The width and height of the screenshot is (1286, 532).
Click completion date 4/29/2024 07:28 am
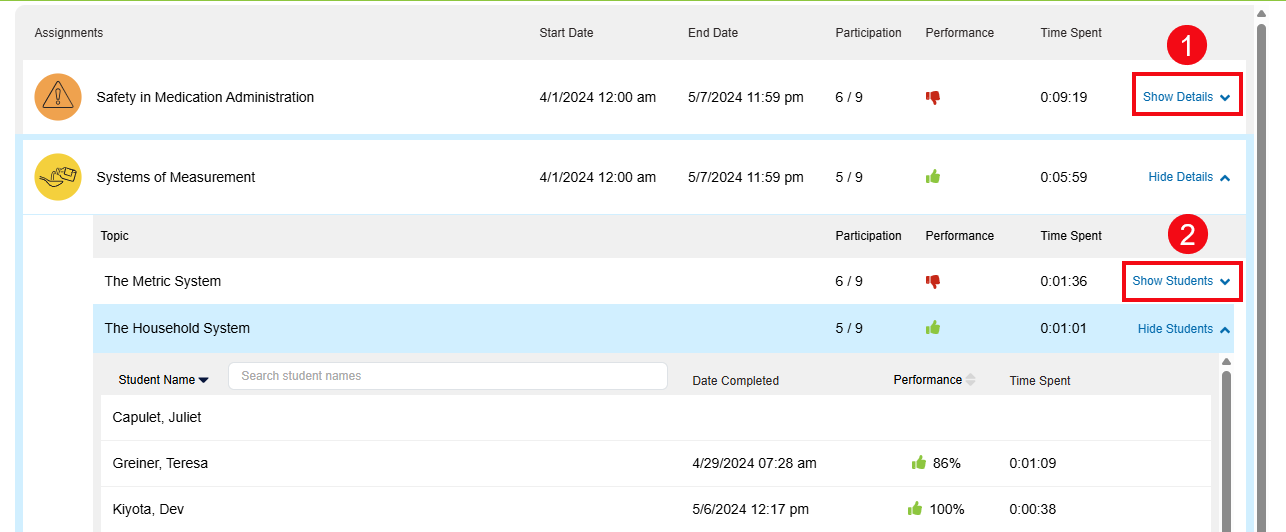[755, 463]
